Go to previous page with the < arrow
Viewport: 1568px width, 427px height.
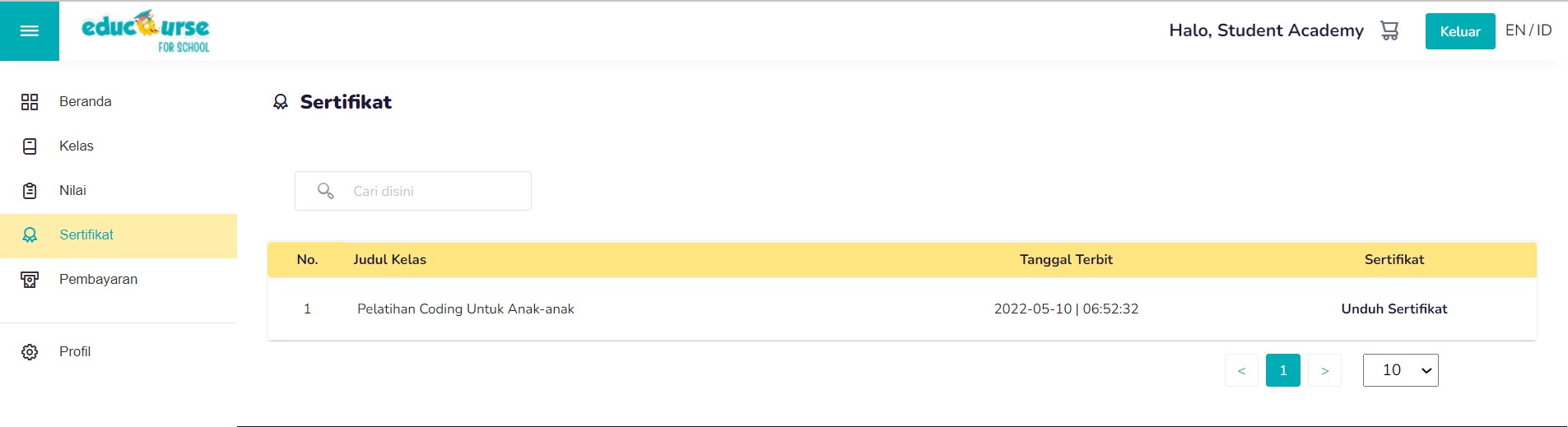click(x=1241, y=370)
